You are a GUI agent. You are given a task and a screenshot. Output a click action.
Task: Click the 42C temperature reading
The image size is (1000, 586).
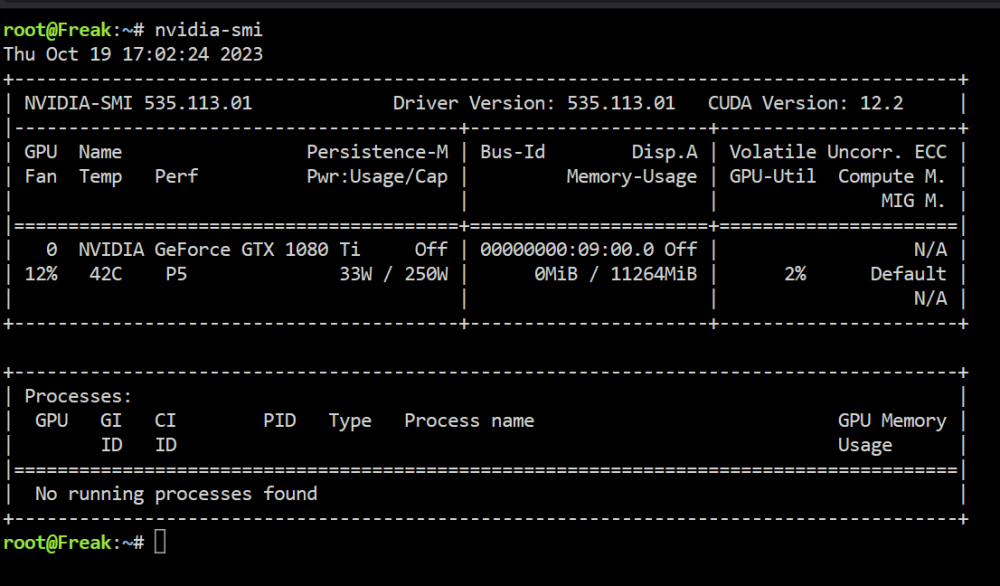click(x=106, y=274)
